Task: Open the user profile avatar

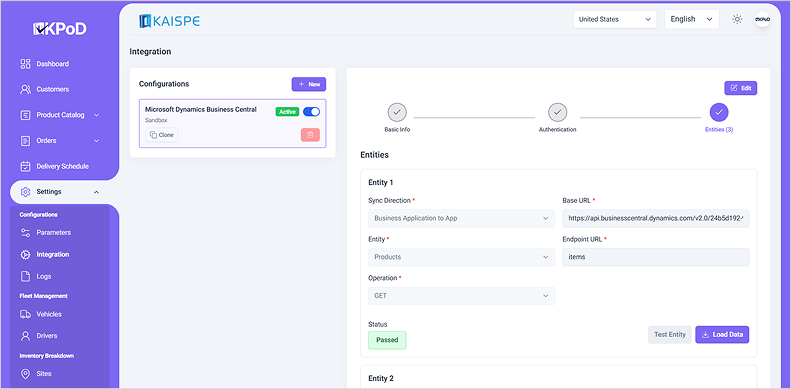Action: click(762, 19)
